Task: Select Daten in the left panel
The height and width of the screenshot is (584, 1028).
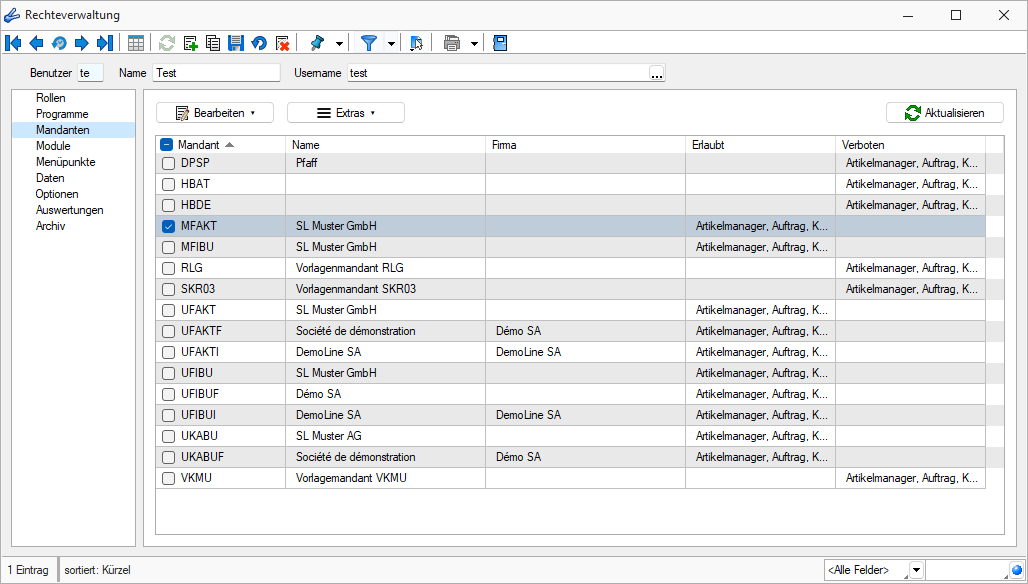Action: [50, 178]
